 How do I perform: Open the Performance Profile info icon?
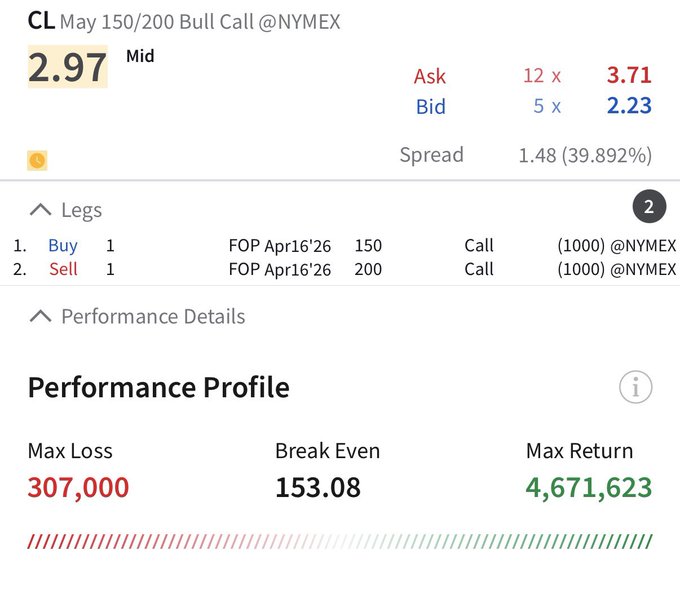(635, 387)
